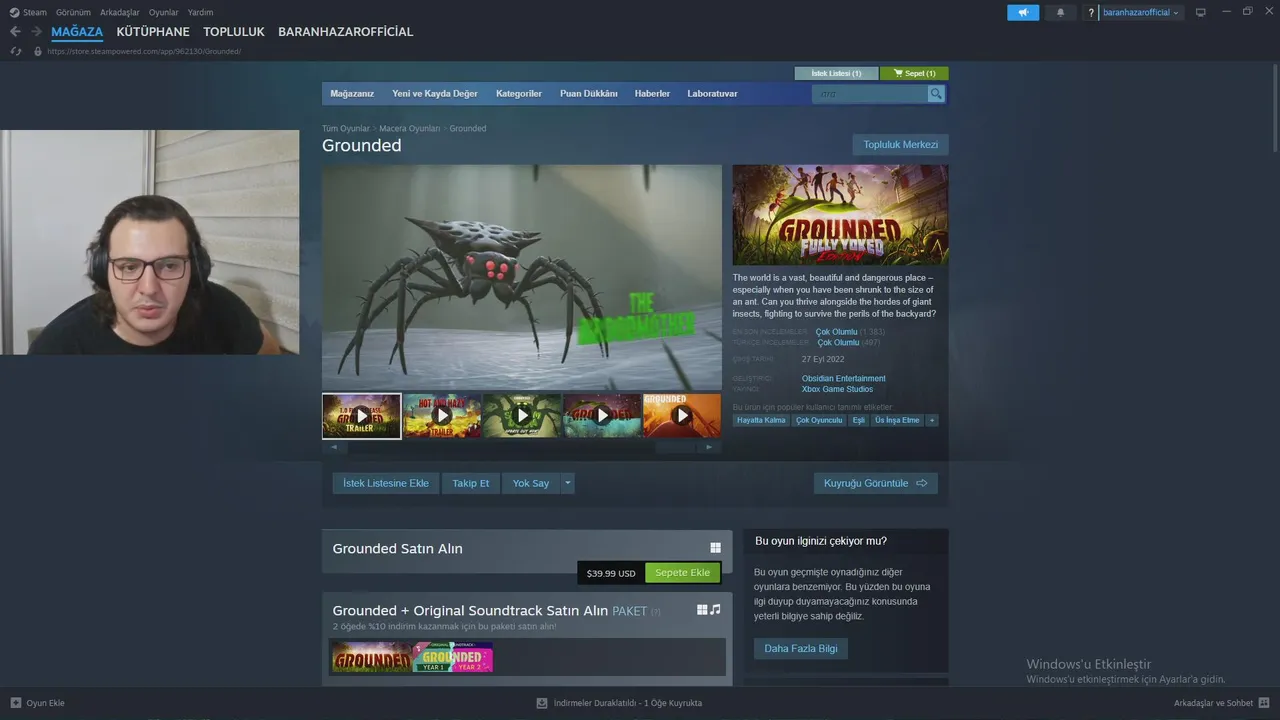Open the Grounded Fully Yoked header image
Screen dimensions: 1280x720
[840, 215]
